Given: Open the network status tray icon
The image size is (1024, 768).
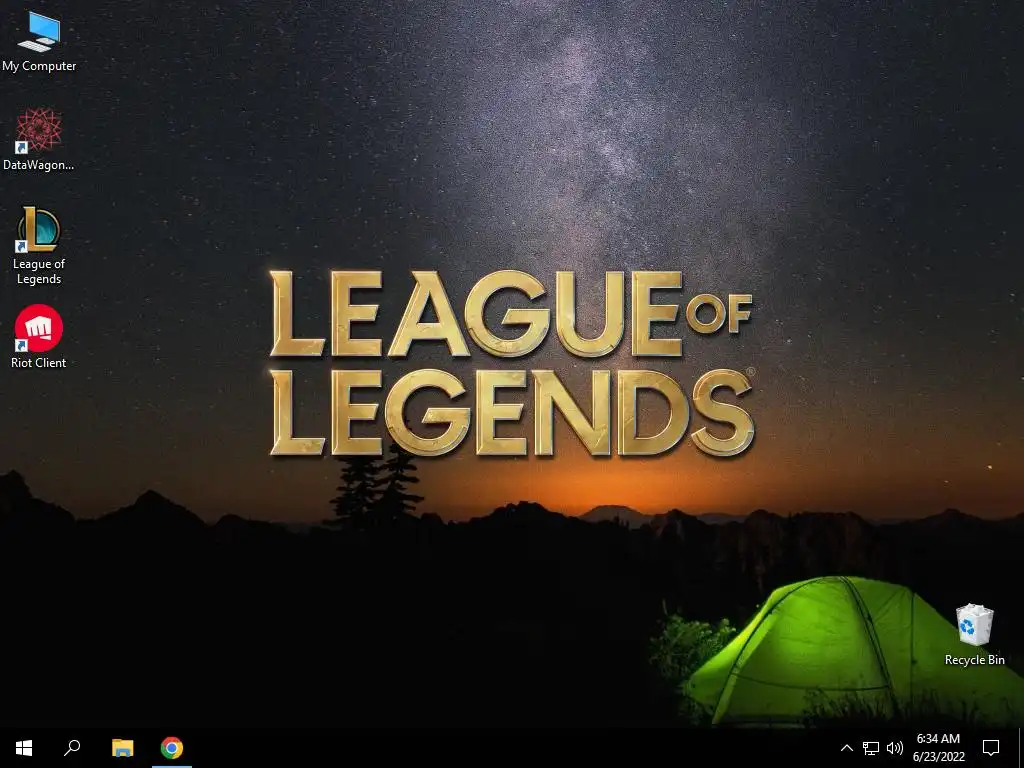Looking at the screenshot, I should 871,748.
